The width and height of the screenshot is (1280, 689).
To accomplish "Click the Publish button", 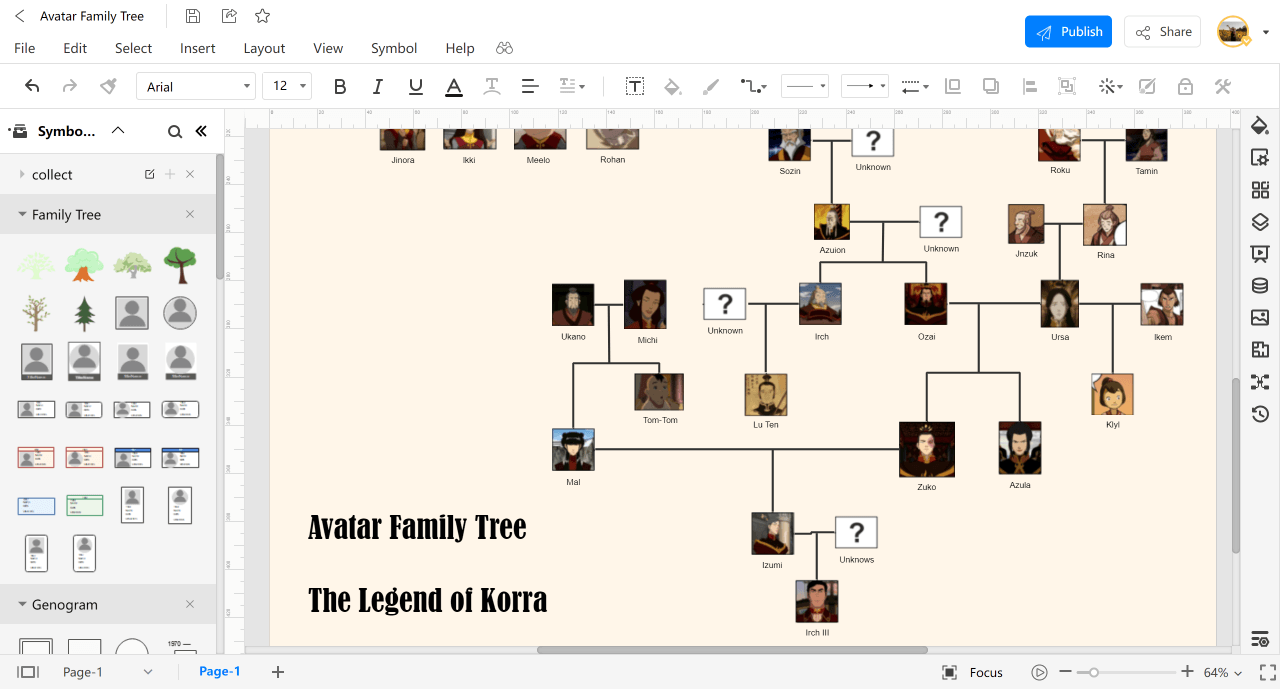I will point(1068,31).
